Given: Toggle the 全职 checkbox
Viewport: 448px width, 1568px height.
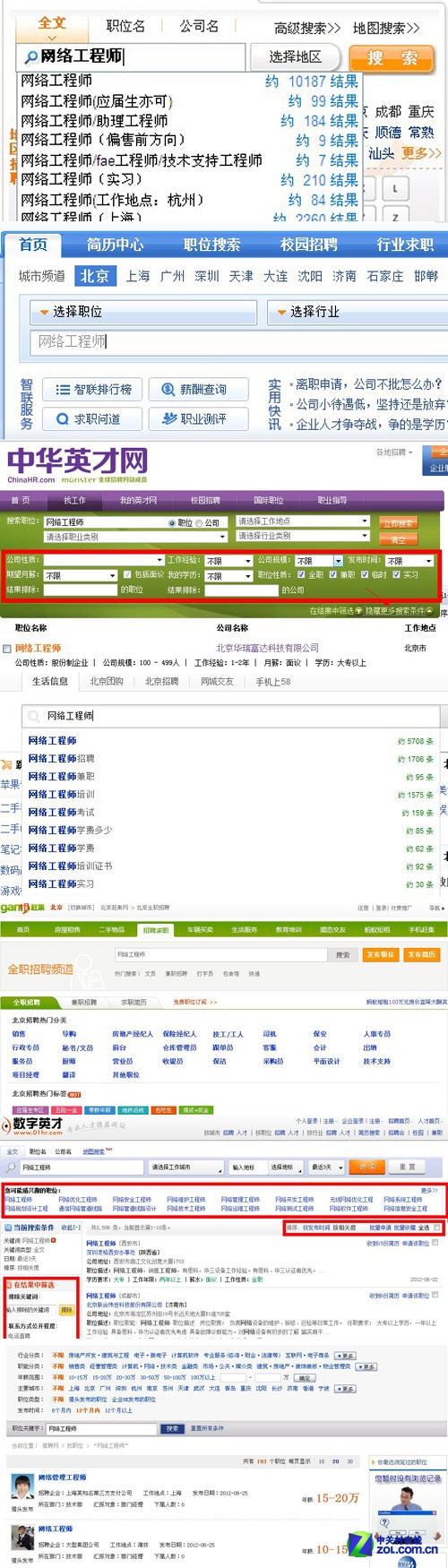Looking at the screenshot, I should tap(302, 575).
